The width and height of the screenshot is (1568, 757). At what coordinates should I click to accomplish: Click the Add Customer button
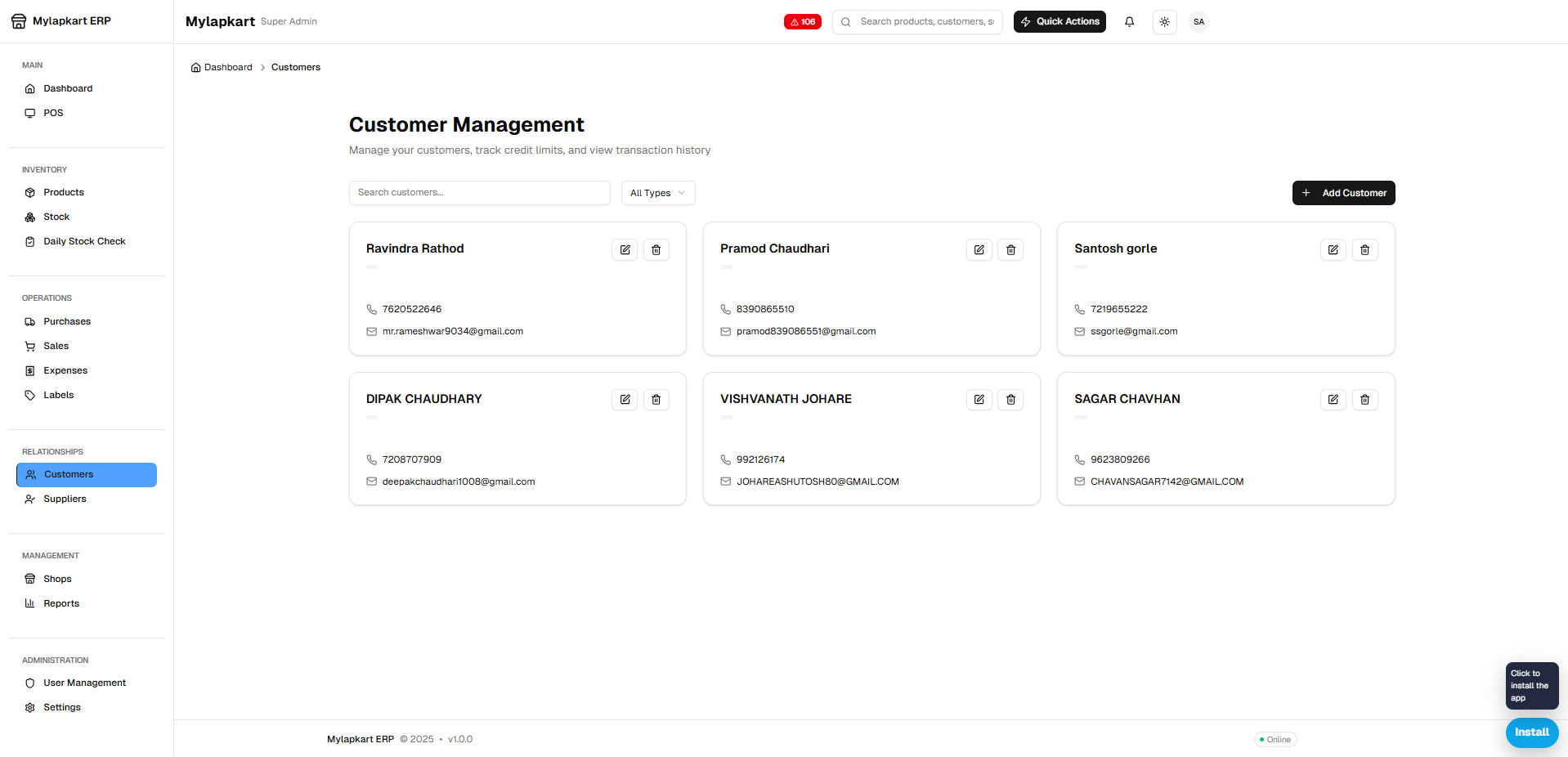click(x=1343, y=193)
